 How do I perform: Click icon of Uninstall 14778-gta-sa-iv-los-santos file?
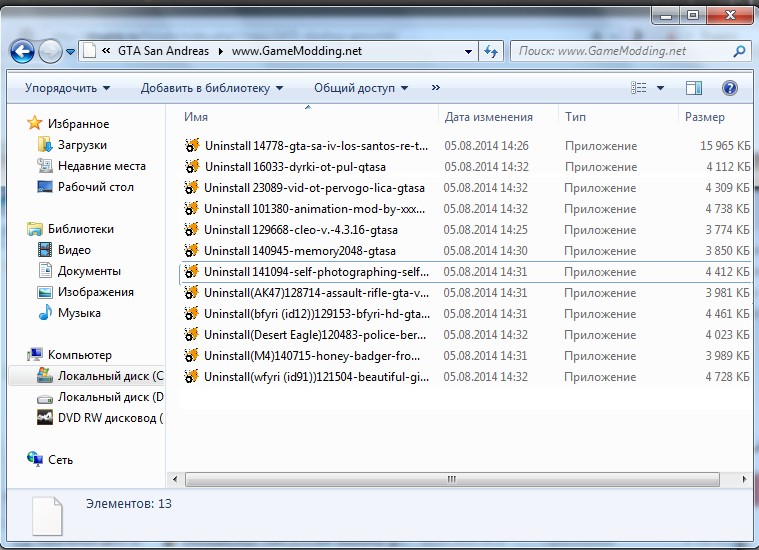[192, 145]
